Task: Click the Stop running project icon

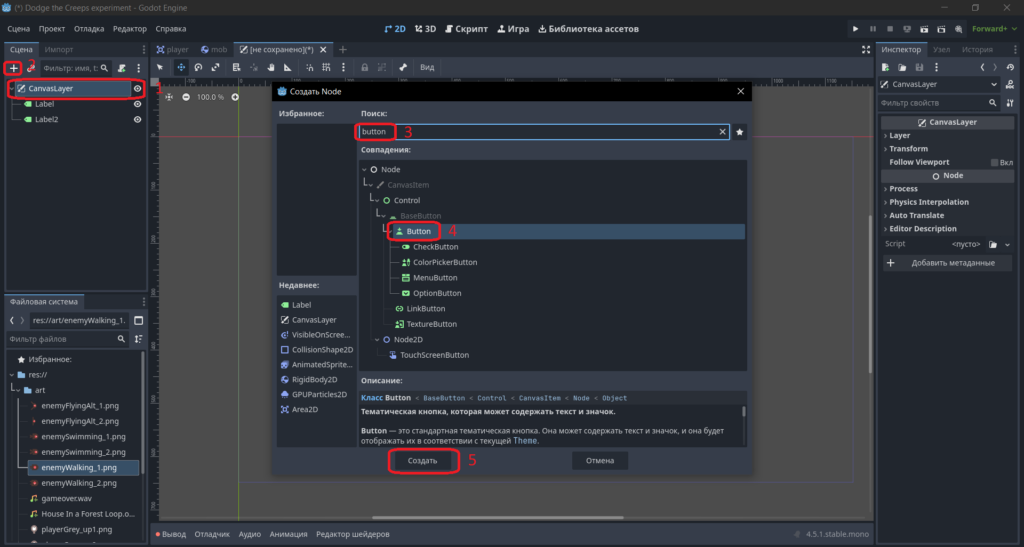Action: coord(889,29)
